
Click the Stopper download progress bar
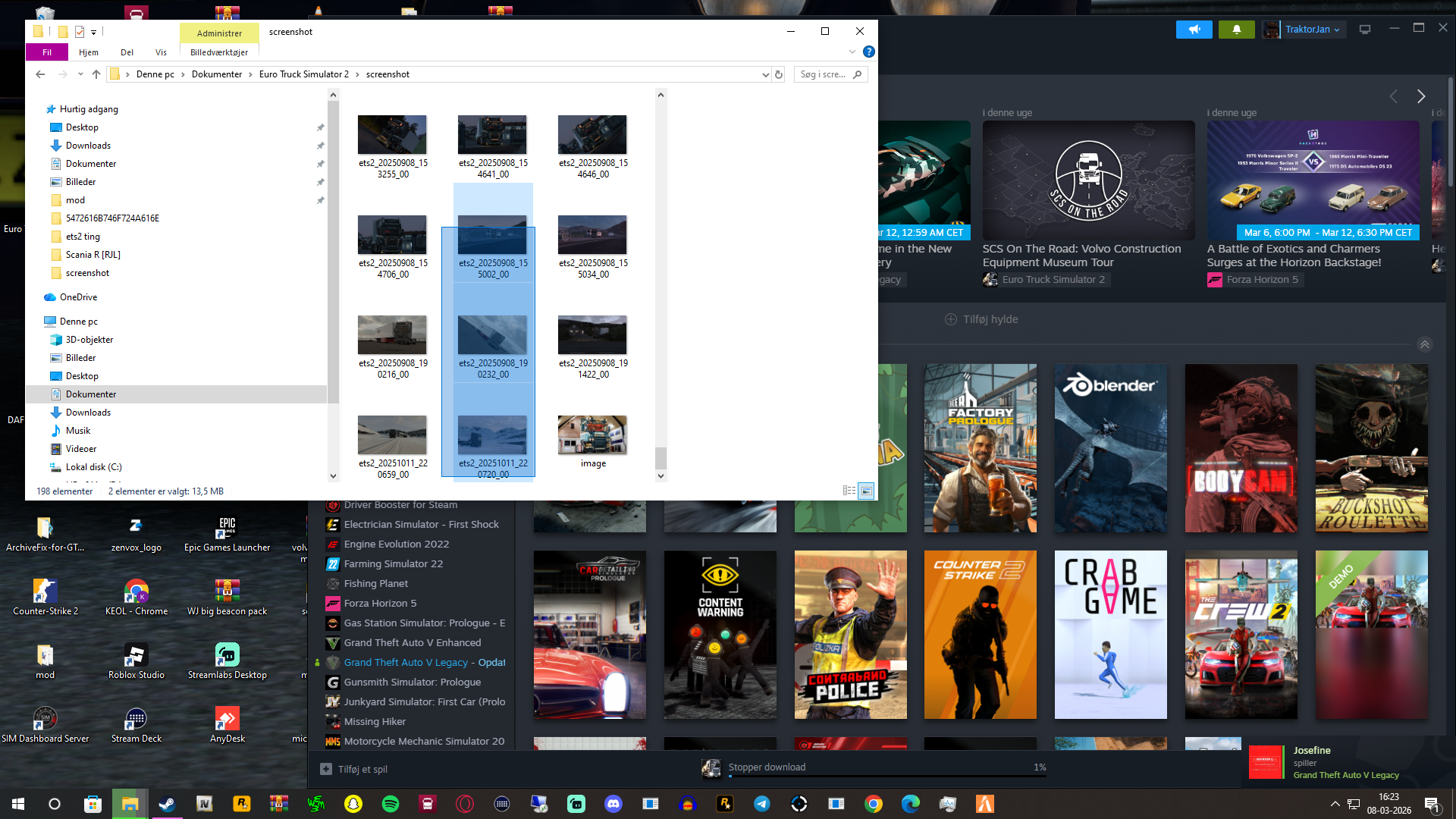[x=887, y=777]
